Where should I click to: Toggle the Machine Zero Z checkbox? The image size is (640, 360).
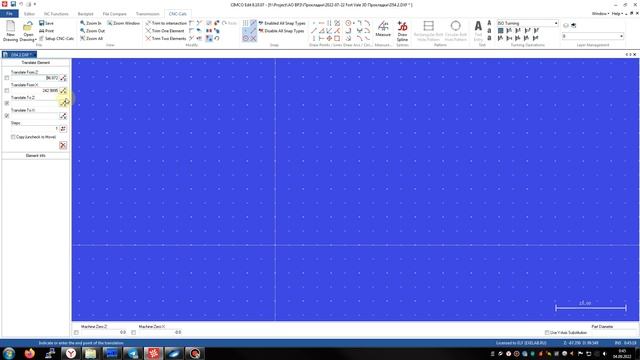pos(76,333)
